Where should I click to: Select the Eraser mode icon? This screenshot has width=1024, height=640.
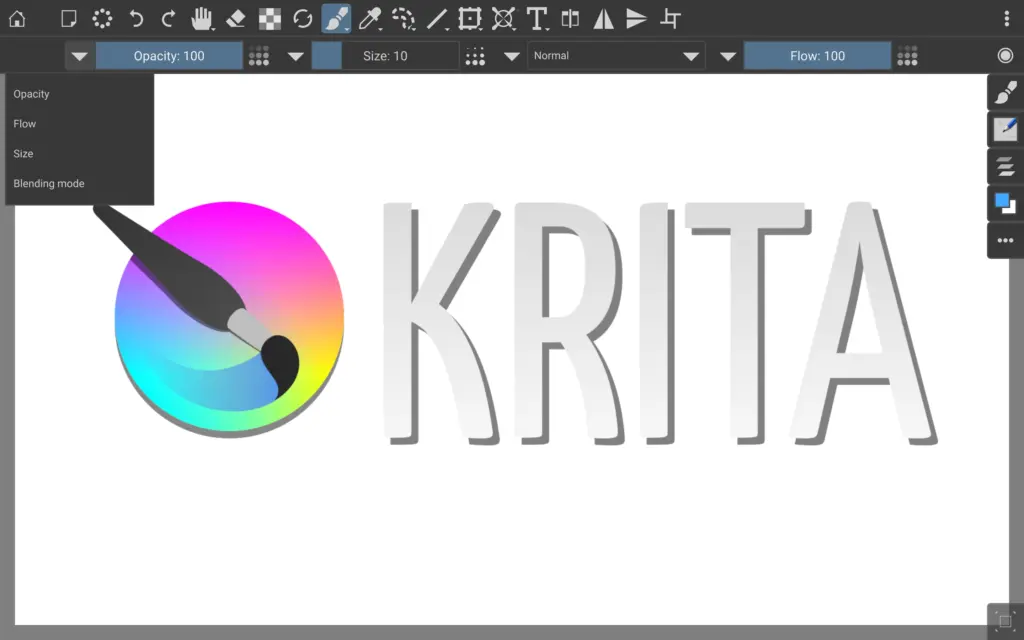(x=236, y=18)
